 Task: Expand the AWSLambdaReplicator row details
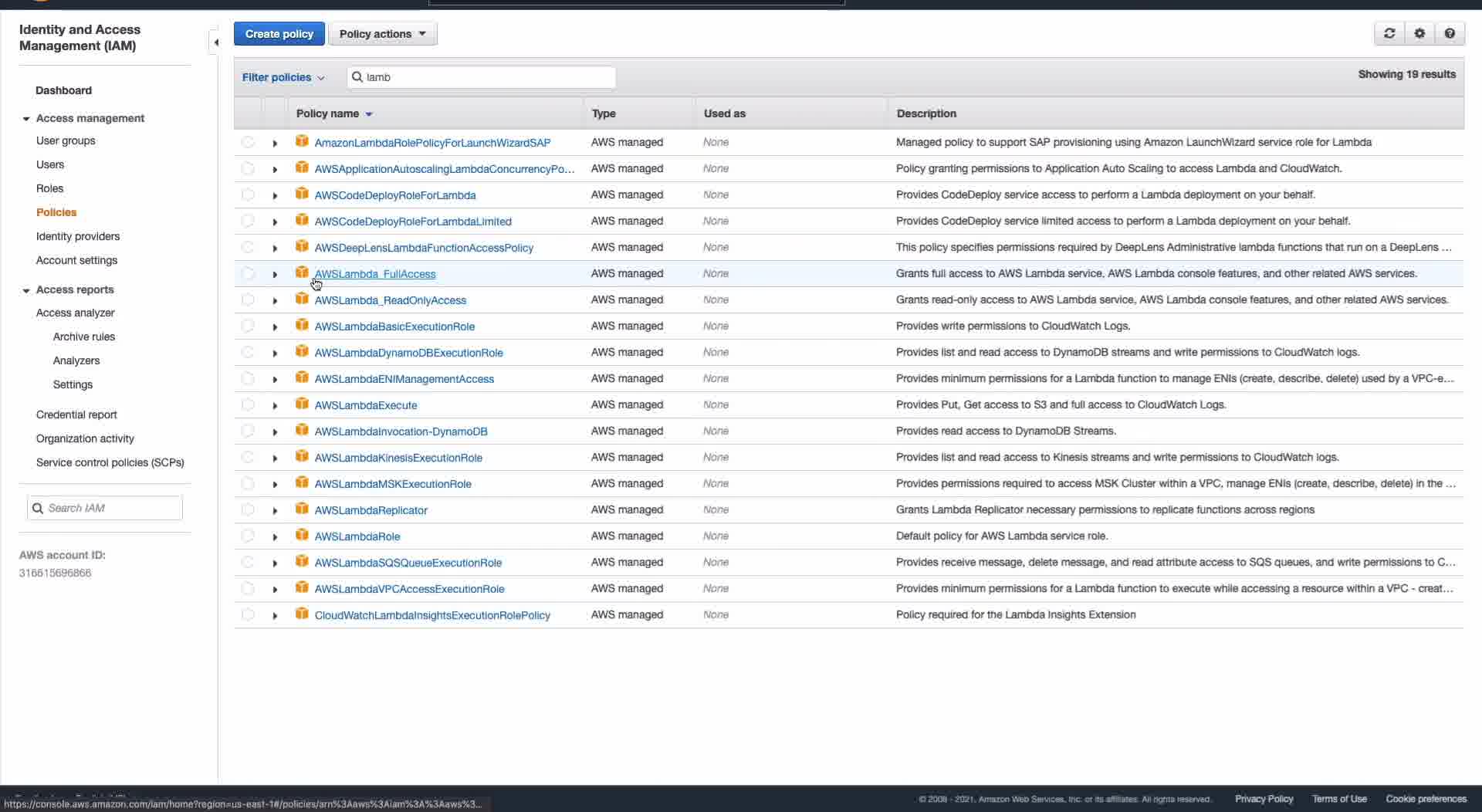coord(275,510)
